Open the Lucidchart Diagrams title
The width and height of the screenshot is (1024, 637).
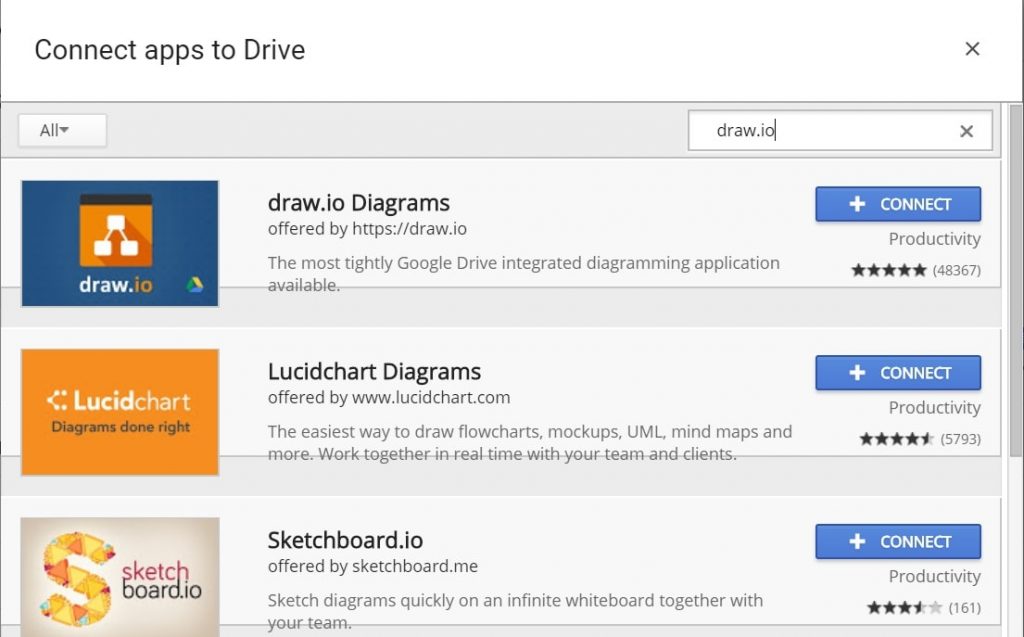click(374, 372)
